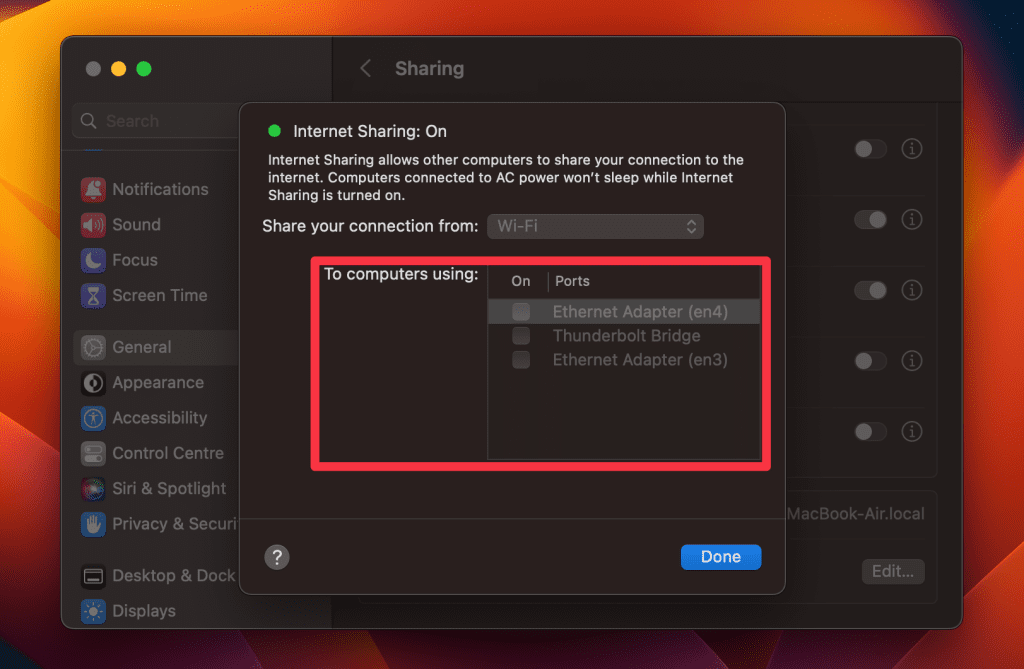This screenshot has height=669, width=1024.
Task: Open Notifications settings icon
Action: coord(93,189)
